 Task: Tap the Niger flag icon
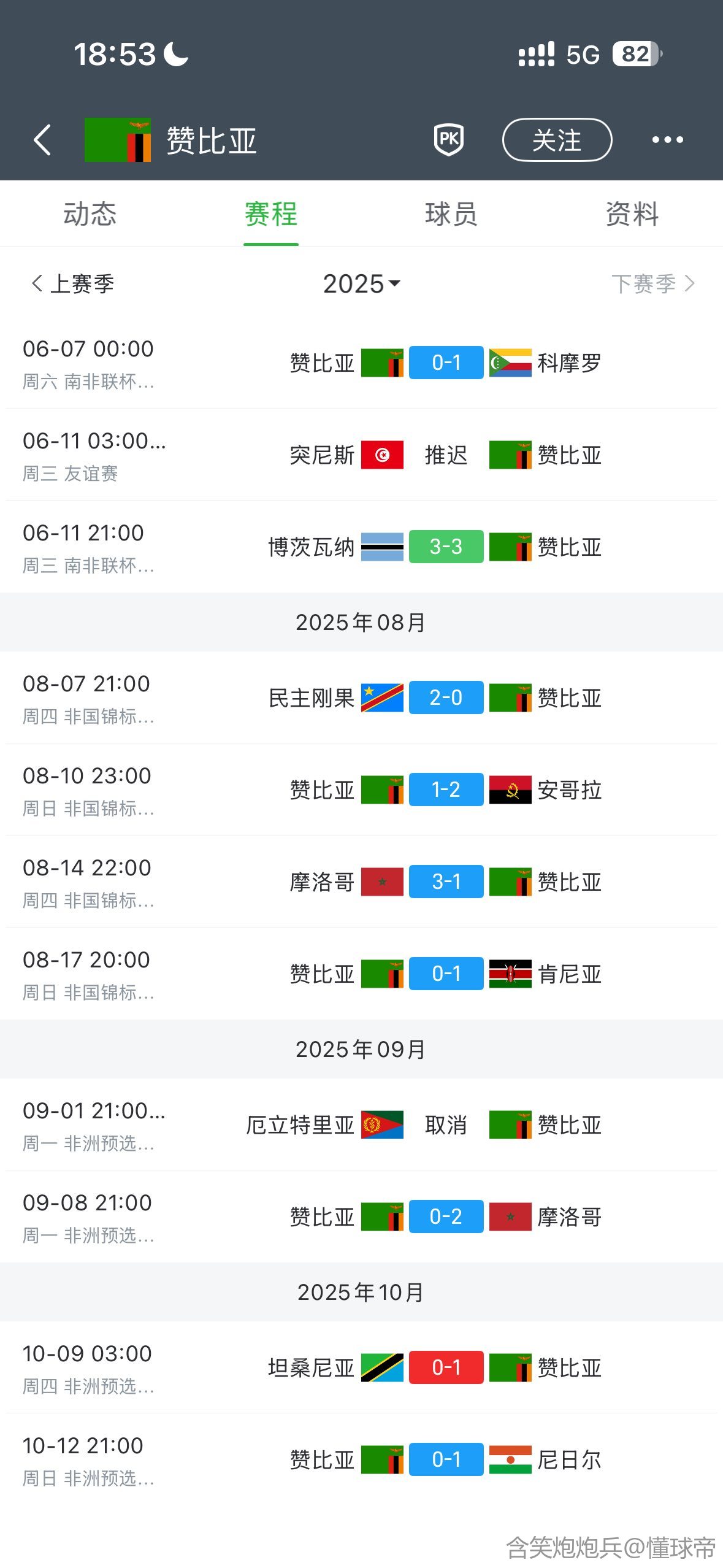click(510, 1459)
